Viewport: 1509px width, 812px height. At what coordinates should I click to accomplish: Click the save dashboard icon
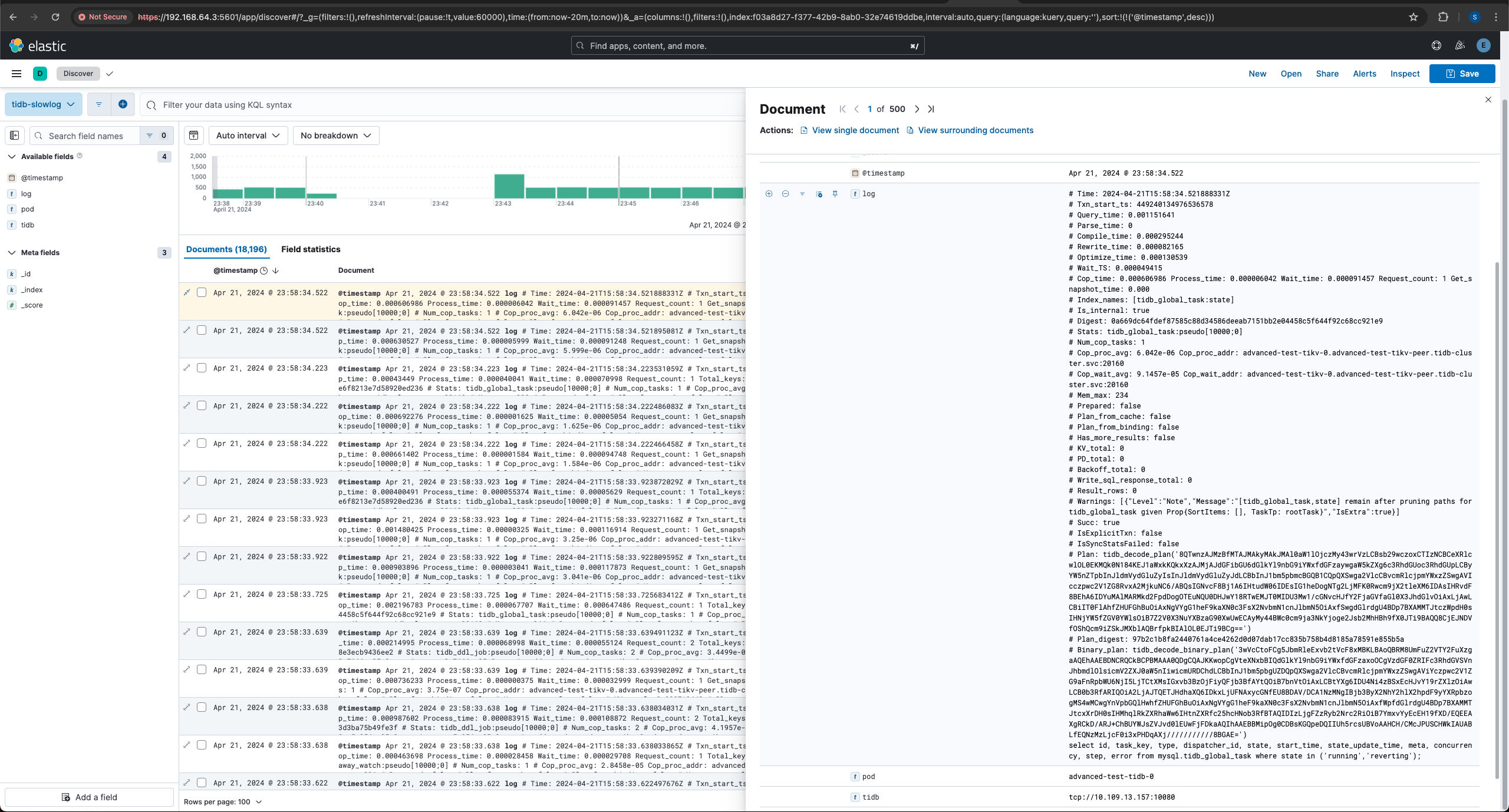pyautogui.click(x=1462, y=73)
